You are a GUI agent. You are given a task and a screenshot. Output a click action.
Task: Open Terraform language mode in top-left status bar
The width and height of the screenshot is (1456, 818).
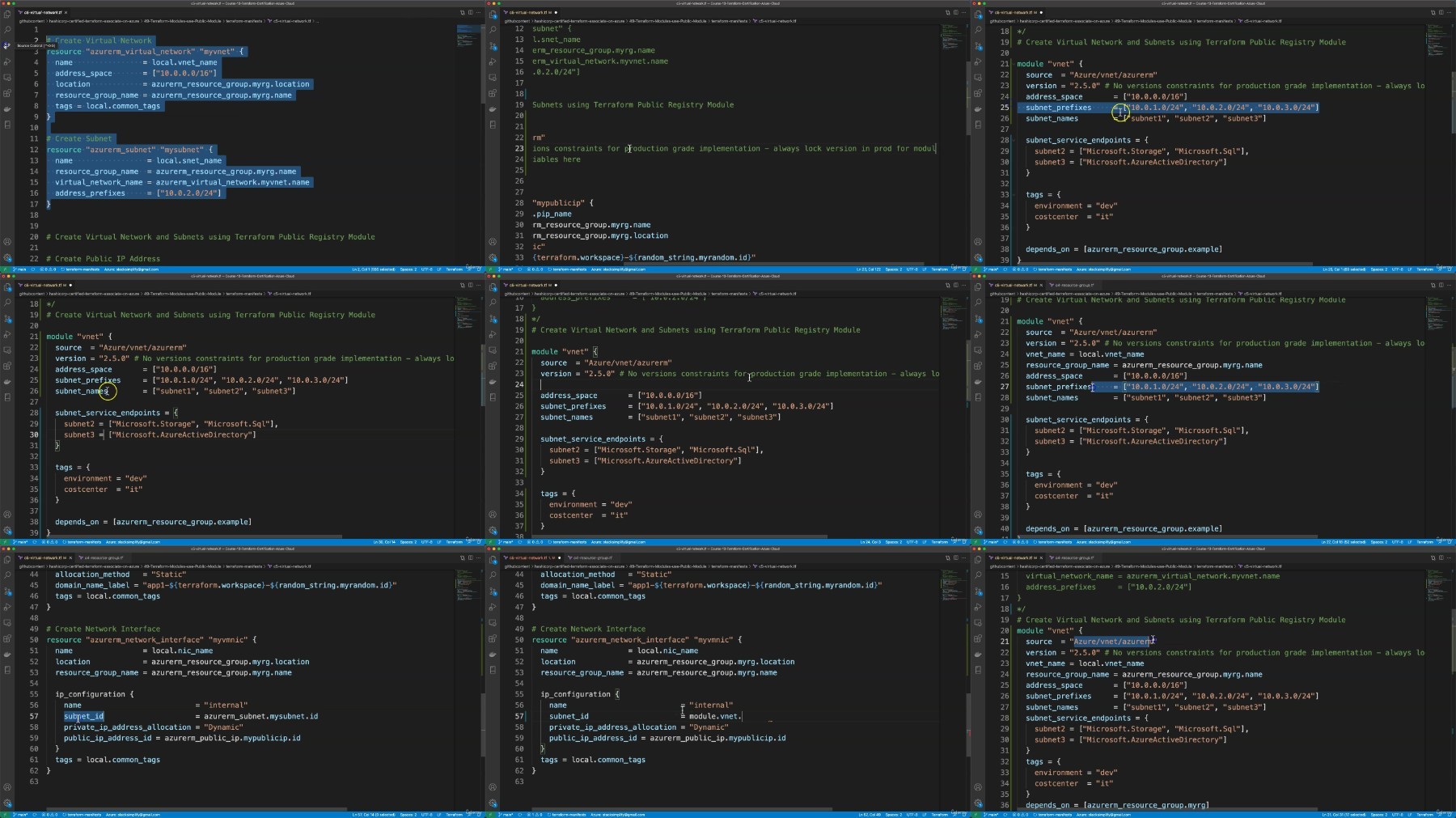pyautogui.click(x=455, y=269)
